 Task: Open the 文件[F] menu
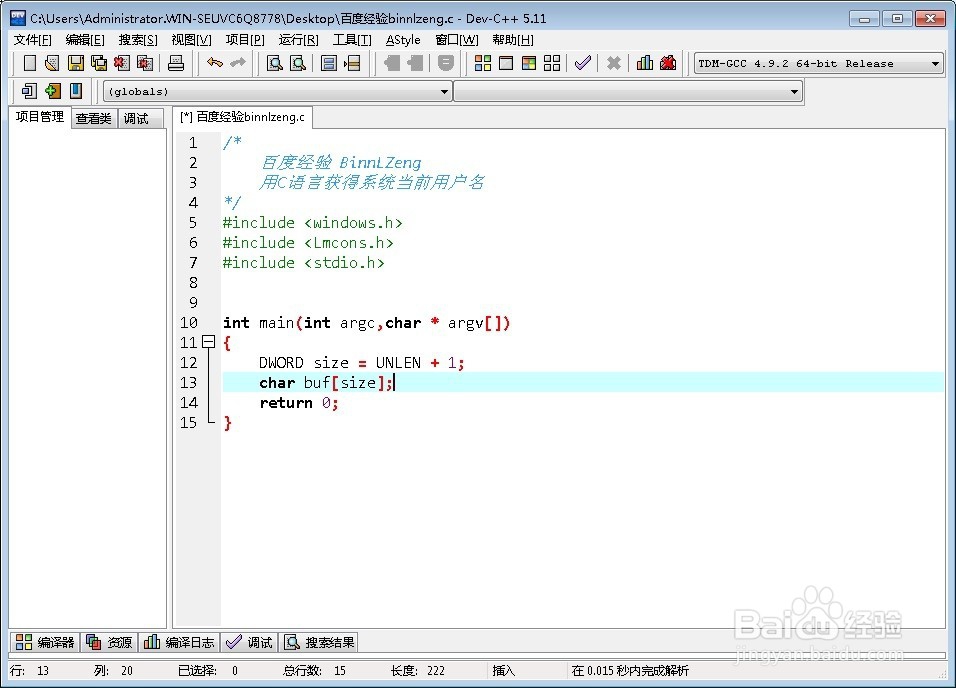[x=32, y=40]
